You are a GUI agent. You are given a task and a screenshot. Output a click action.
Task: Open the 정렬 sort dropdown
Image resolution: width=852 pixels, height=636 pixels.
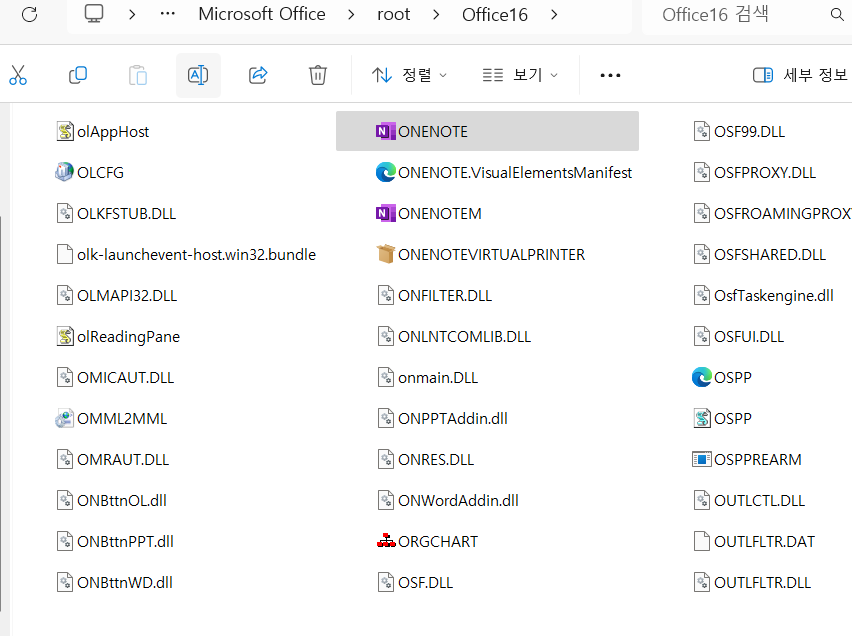[x=409, y=75]
